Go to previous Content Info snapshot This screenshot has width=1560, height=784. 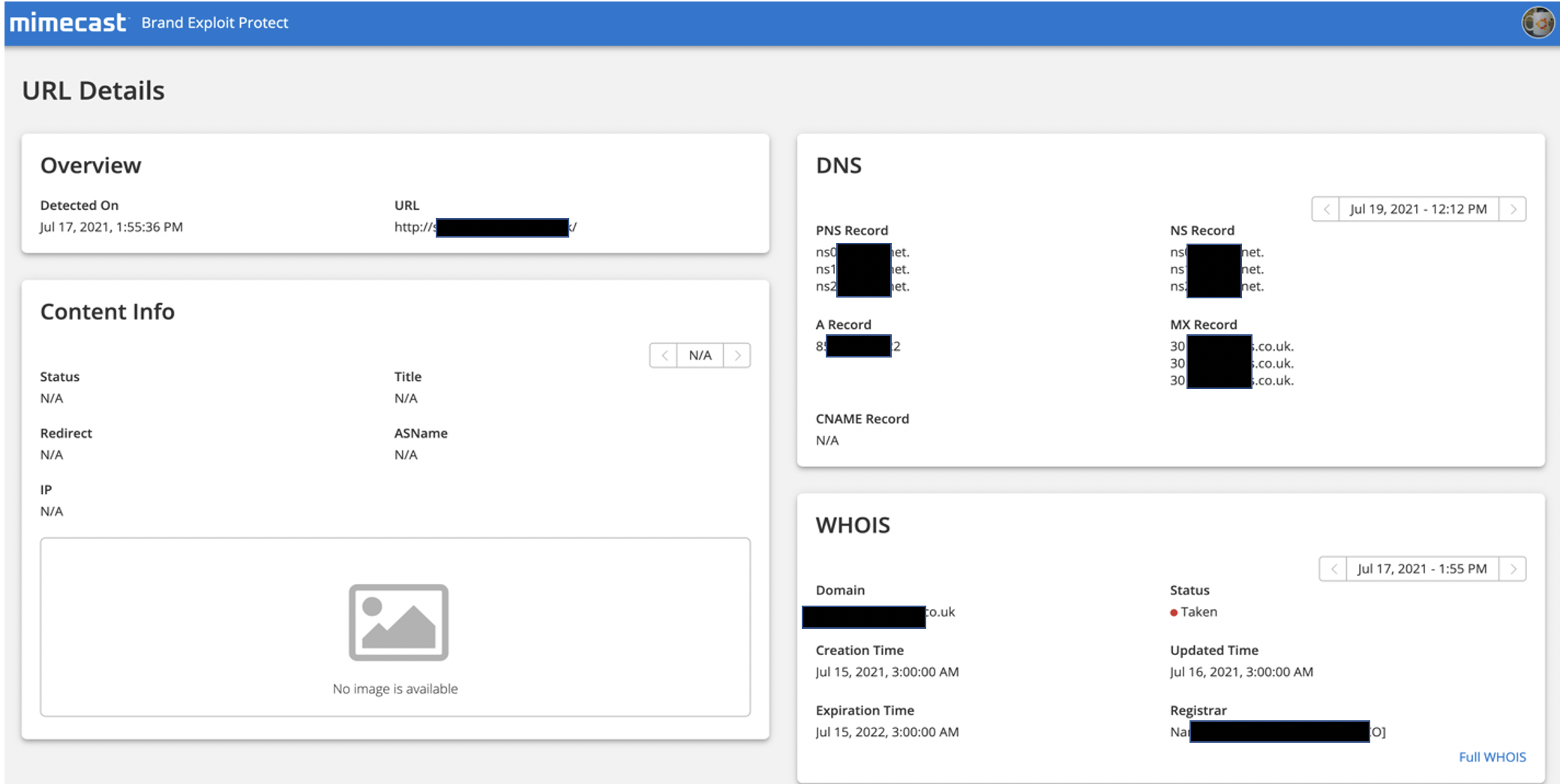click(664, 355)
